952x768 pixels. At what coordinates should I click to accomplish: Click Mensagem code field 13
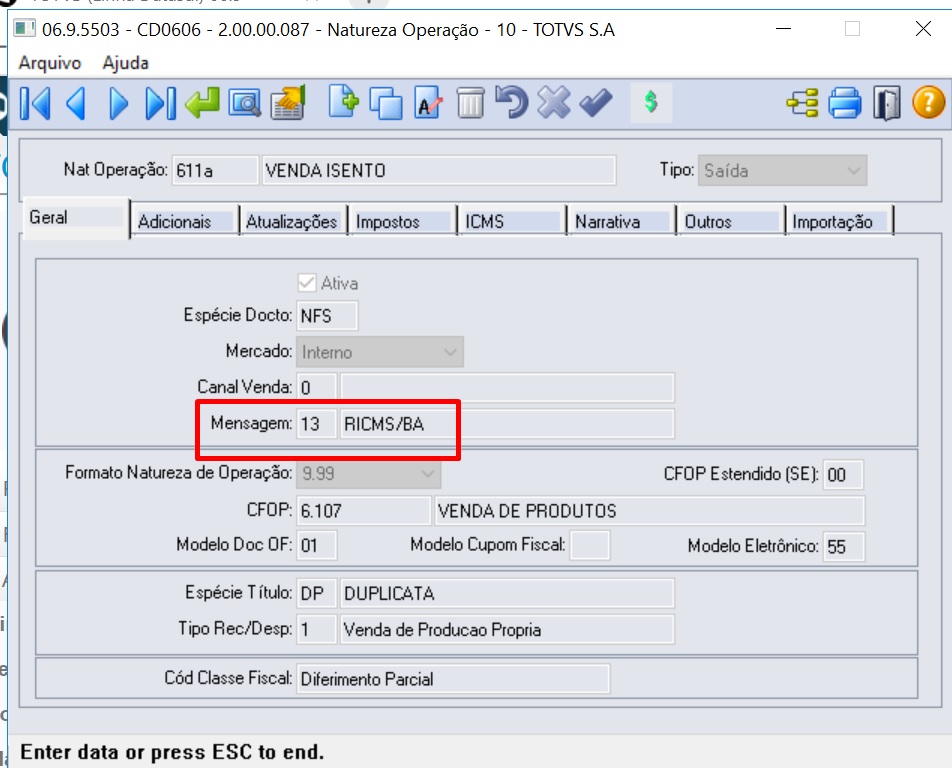[316, 424]
